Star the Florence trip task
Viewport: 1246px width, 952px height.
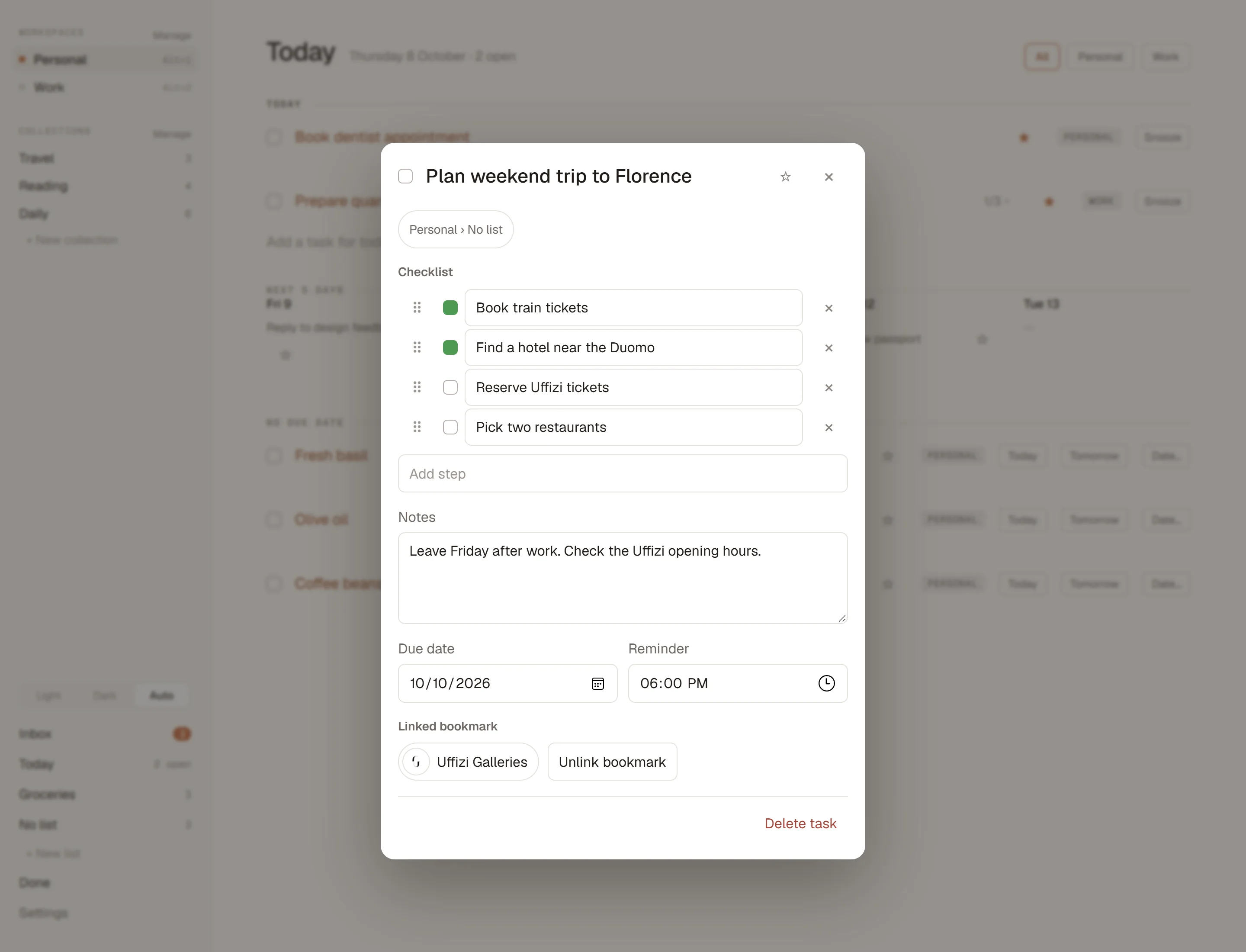pyautogui.click(x=785, y=177)
